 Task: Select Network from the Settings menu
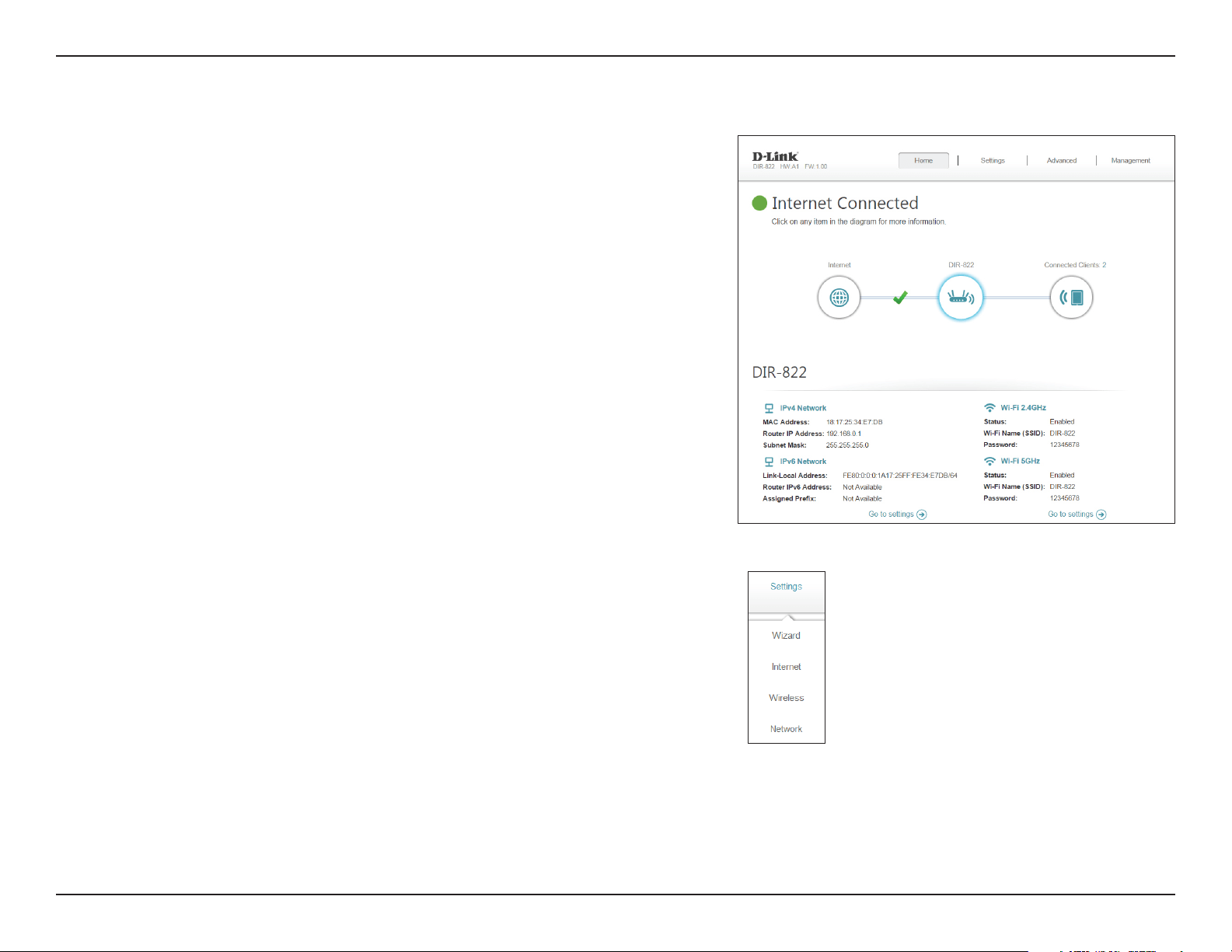click(x=786, y=729)
